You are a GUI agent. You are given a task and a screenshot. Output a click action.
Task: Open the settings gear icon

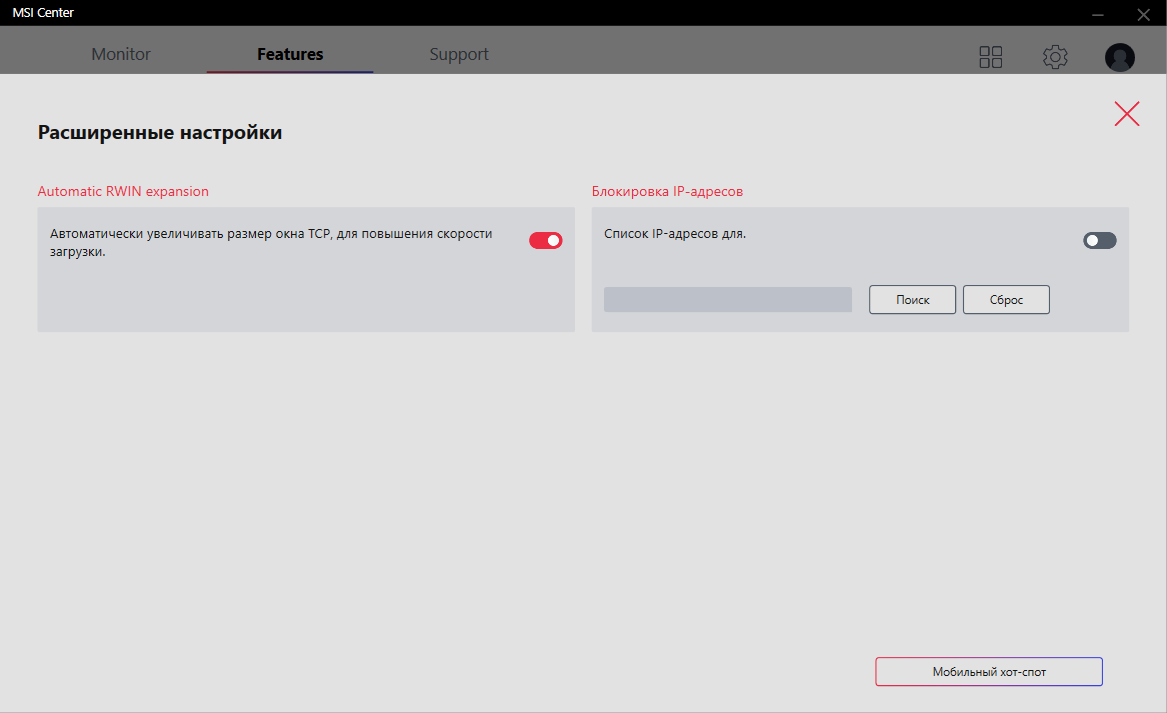coord(1055,57)
